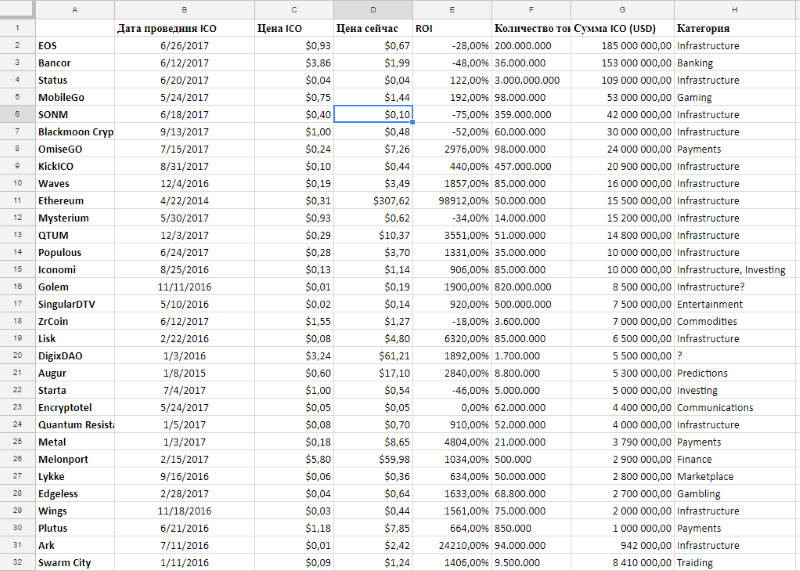This screenshot has width=800, height=571.
Task: Select column D header
Action: [x=373, y=10]
